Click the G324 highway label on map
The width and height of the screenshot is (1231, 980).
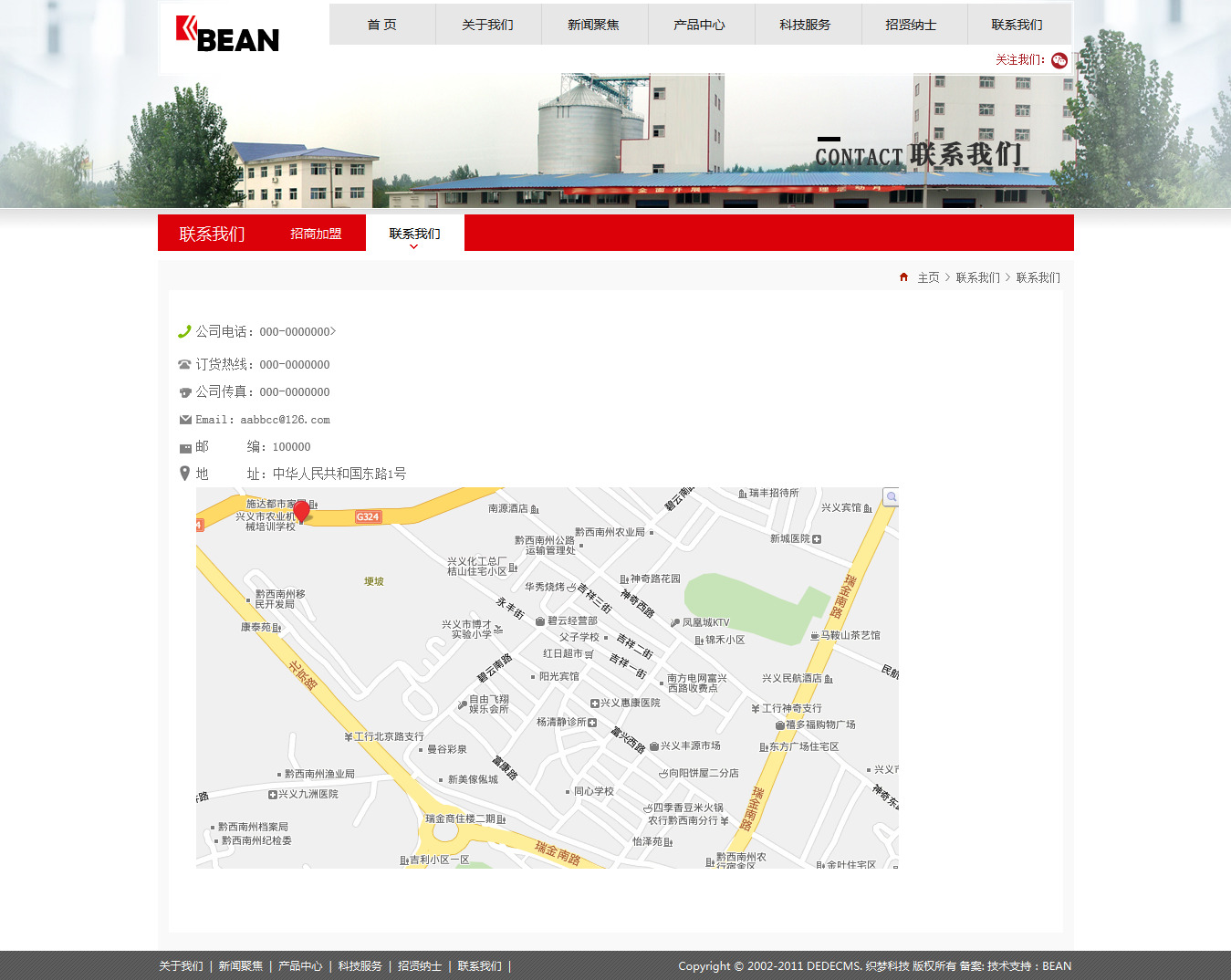click(x=368, y=516)
